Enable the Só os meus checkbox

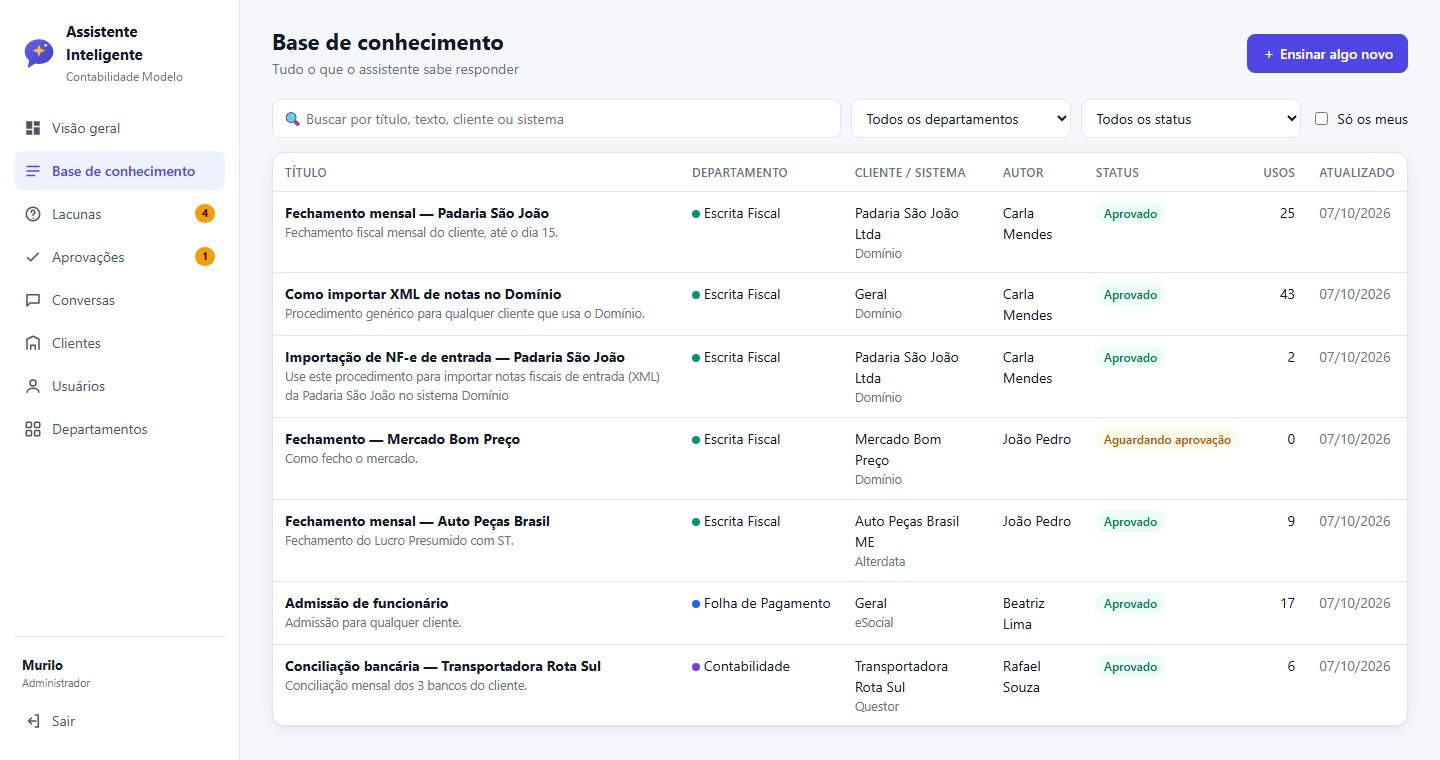(x=1322, y=119)
